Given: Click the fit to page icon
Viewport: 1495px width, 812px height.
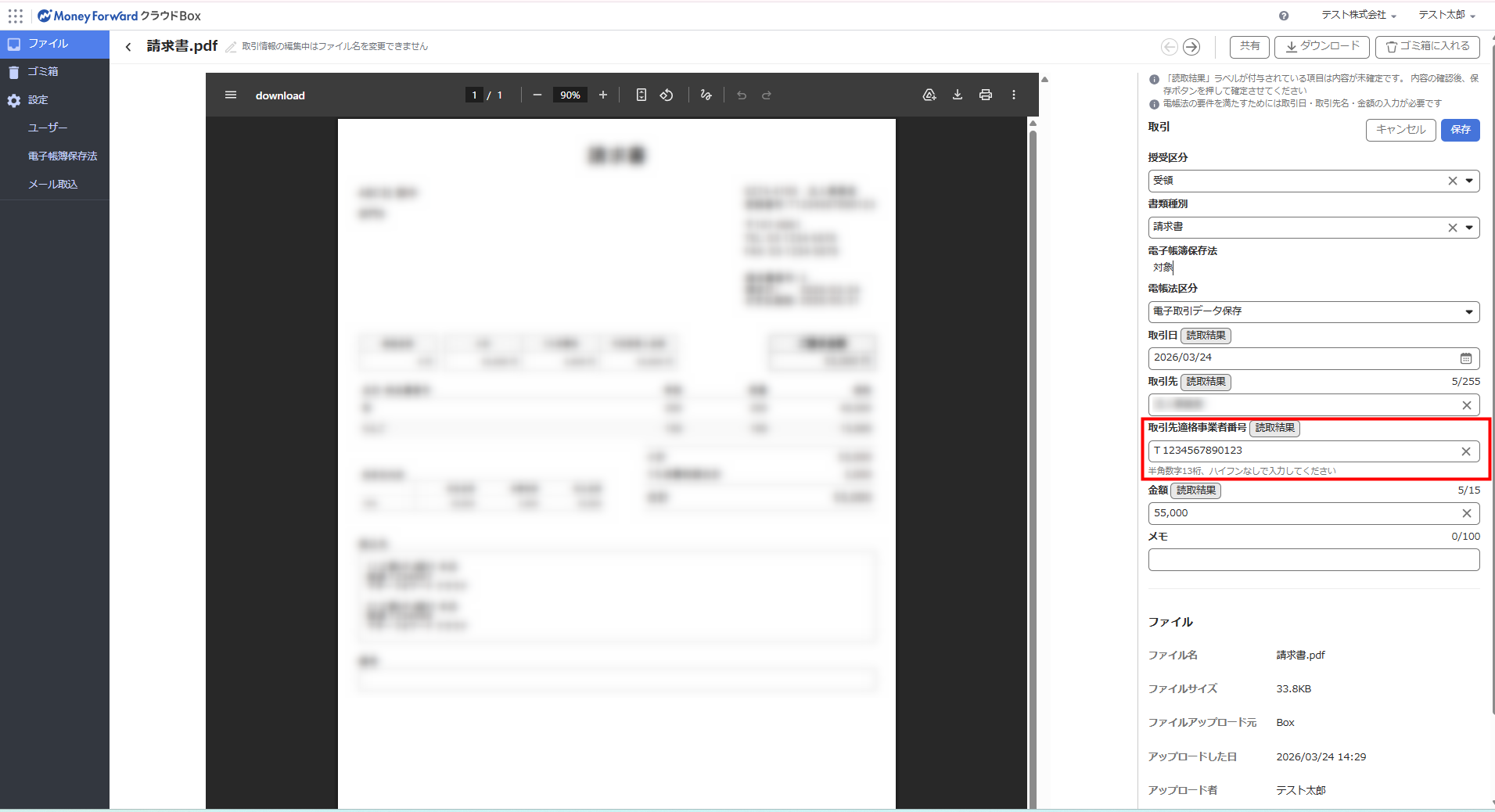Looking at the screenshot, I should pyautogui.click(x=641, y=95).
